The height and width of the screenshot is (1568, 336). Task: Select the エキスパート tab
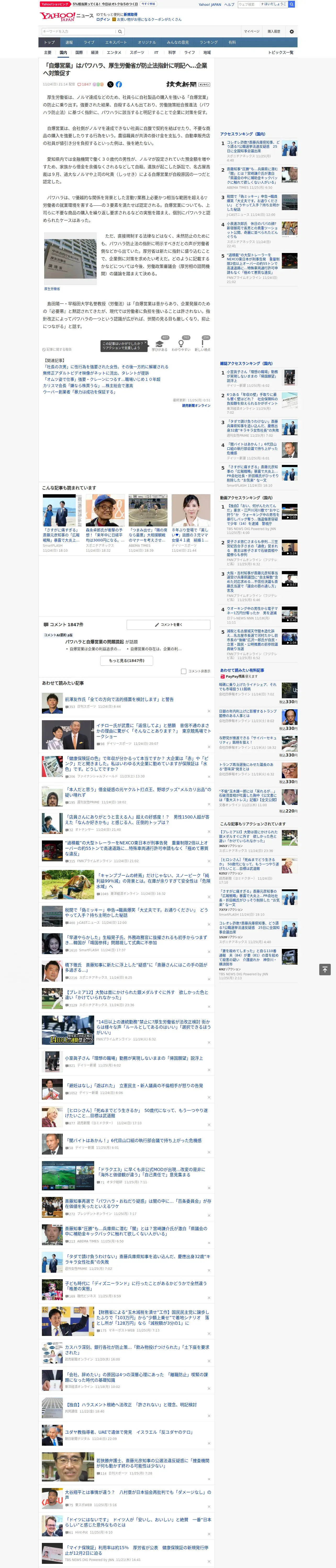click(x=116, y=43)
